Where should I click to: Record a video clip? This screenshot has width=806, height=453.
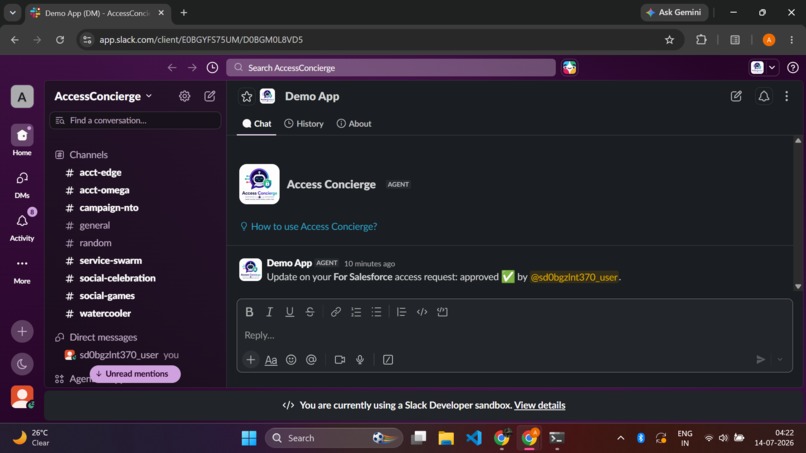340,359
